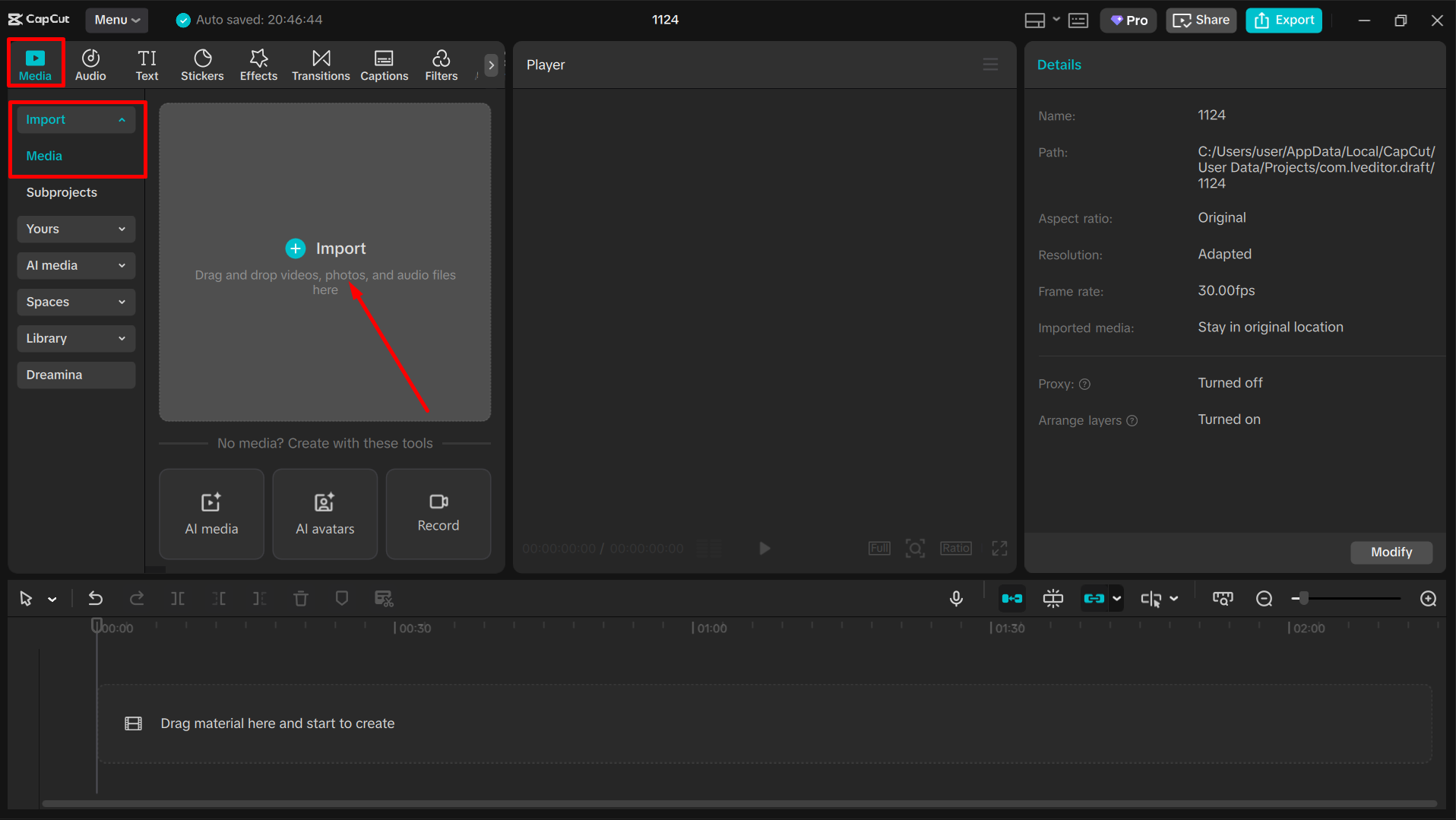This screenshot has height=820, width=1456.
Task: Open the Captions panel
Action: pos(384,64)
